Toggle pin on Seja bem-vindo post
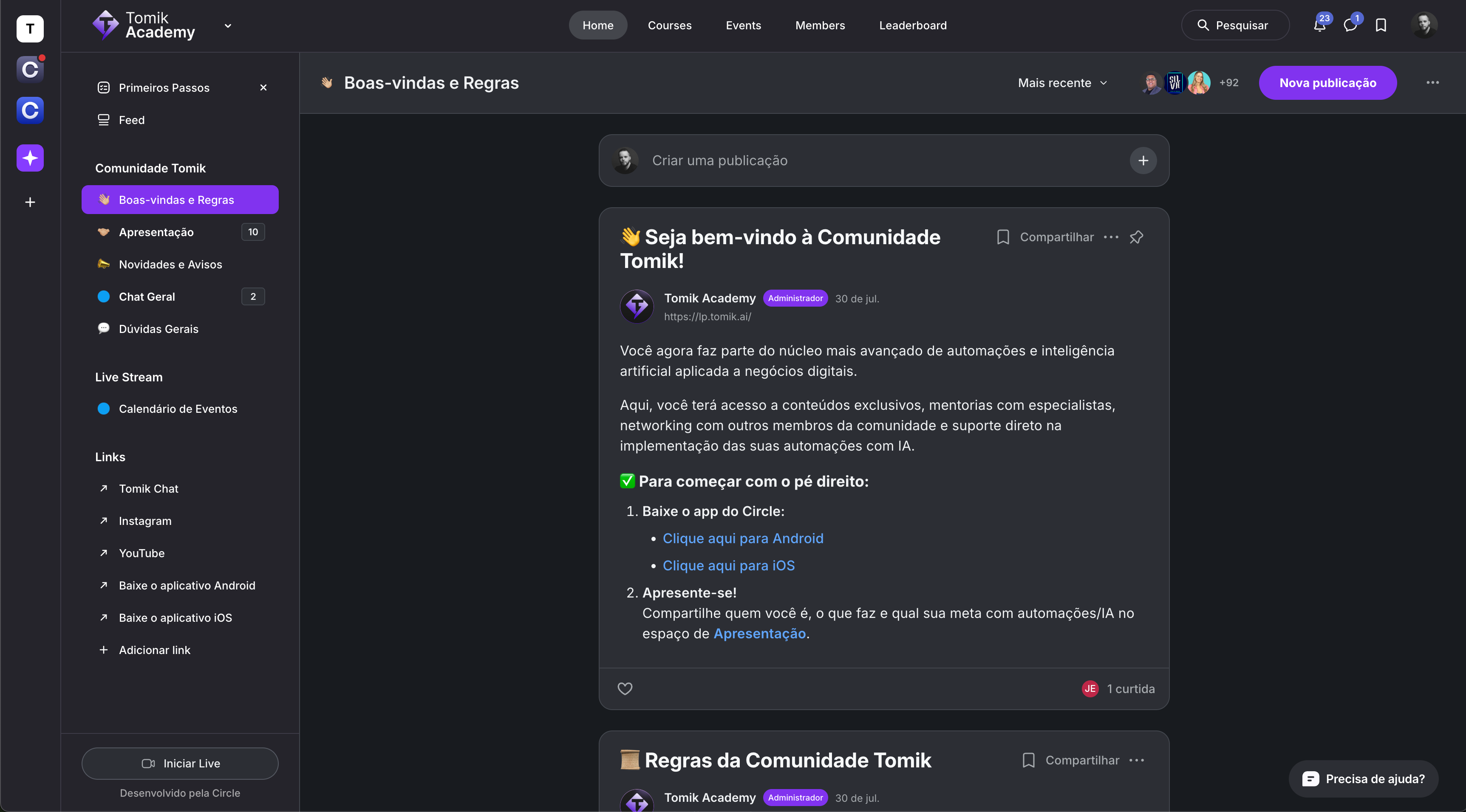 tap(1137, 237)
